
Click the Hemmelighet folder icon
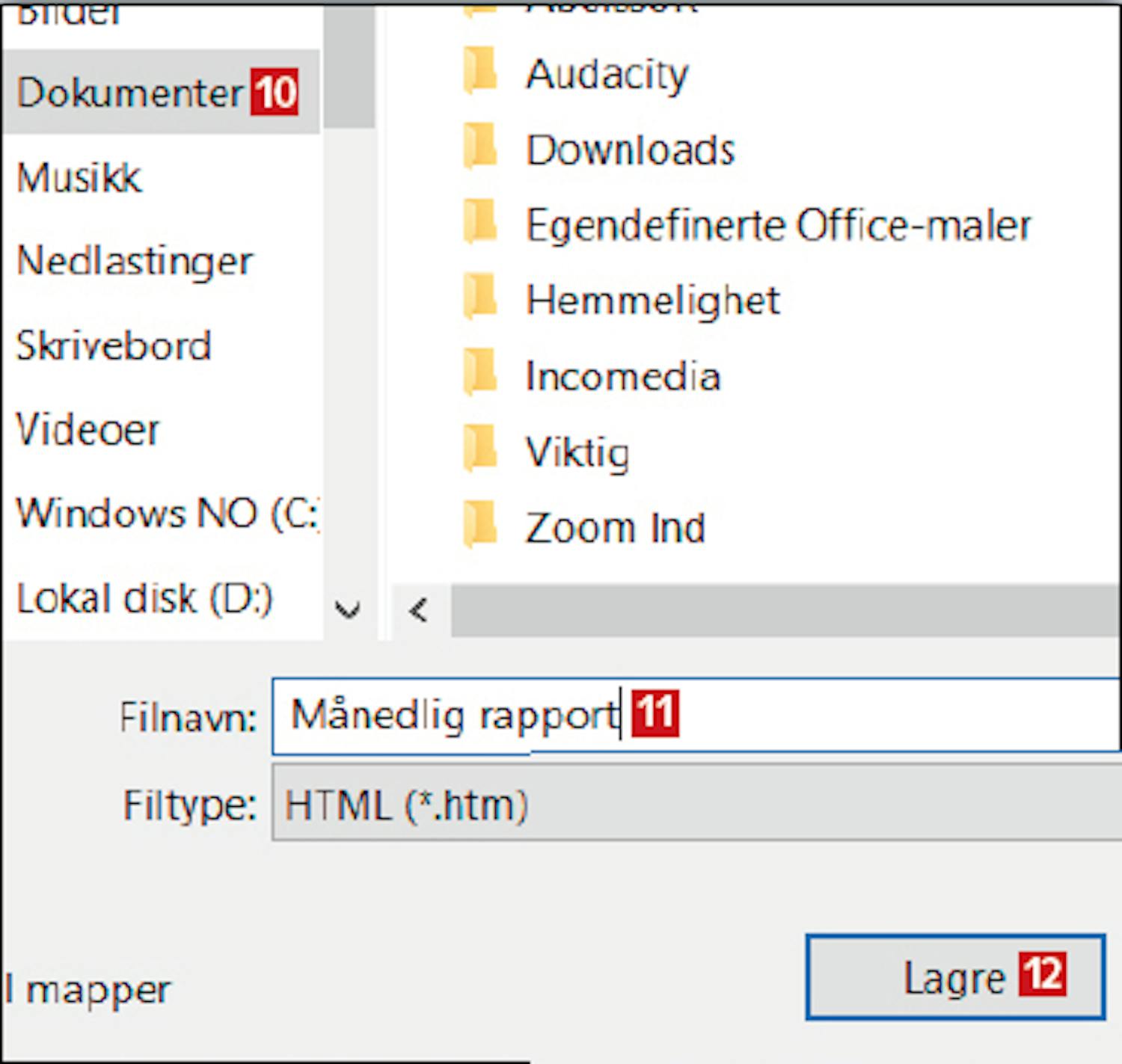pyautogui.click(x=479, y=299)
